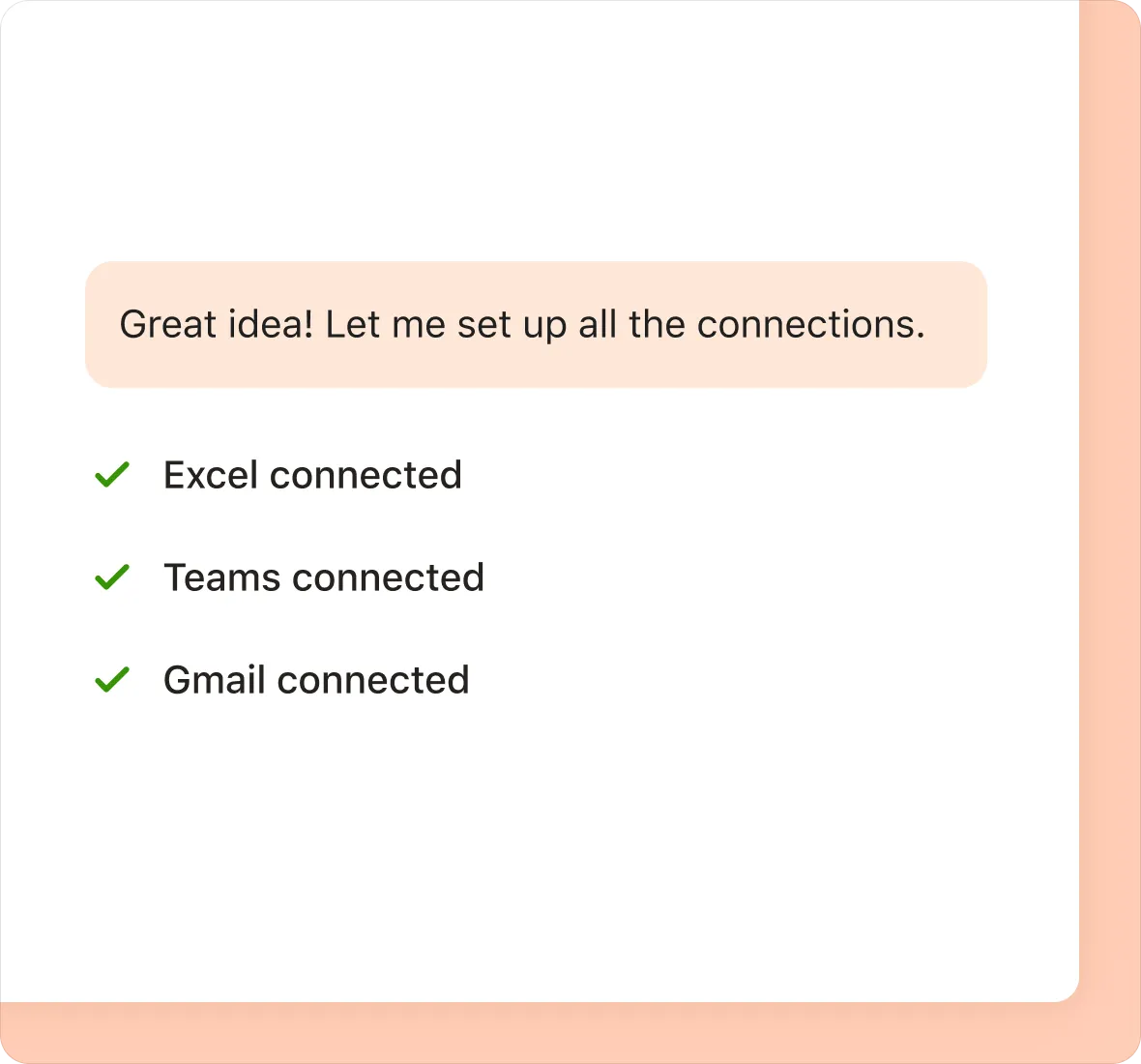Click "connected" in the Excel row
Screen dimensions: 1141x1064
coord(366,475)
